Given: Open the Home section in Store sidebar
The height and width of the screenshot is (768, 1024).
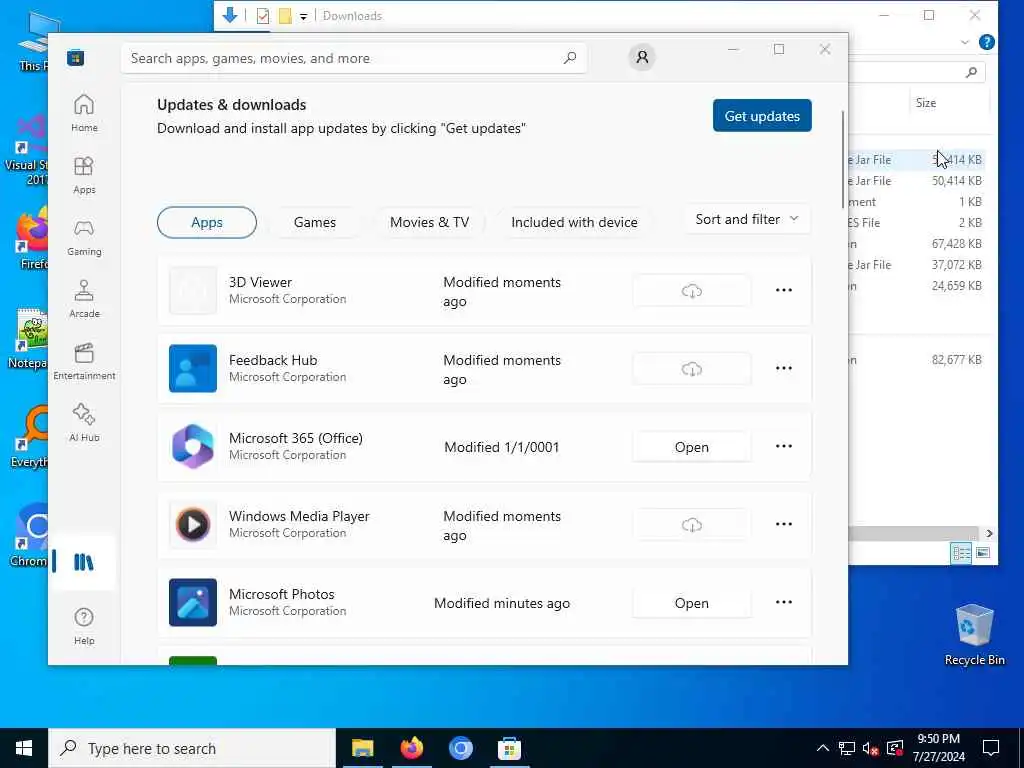Looking at the screenshot, I should pyautogui.click(x=84, y=114).
